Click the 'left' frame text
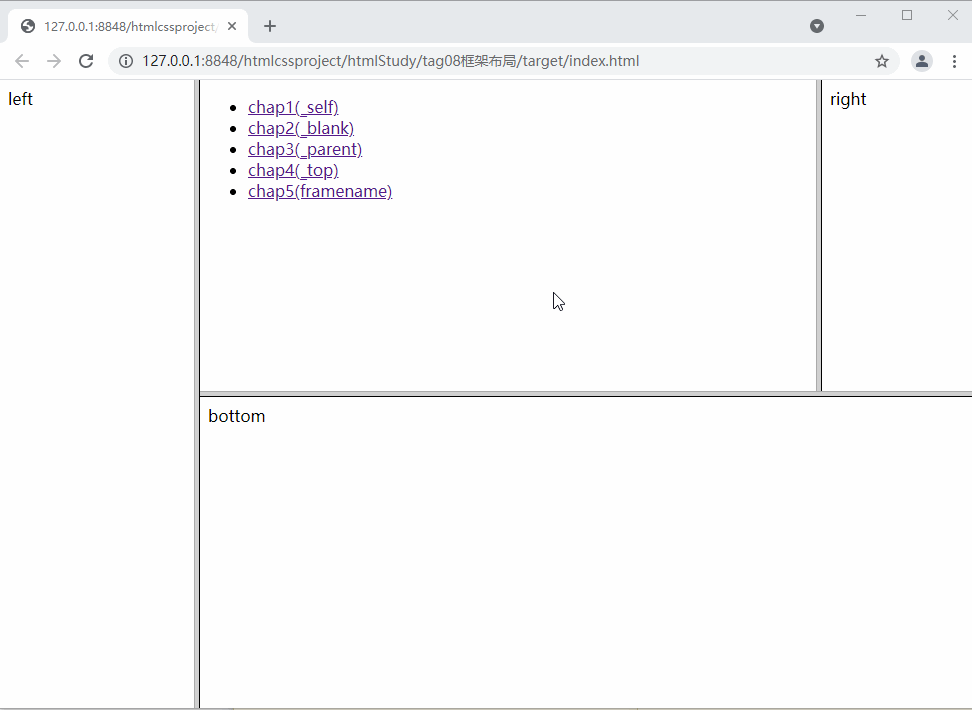 pos(20,99)
